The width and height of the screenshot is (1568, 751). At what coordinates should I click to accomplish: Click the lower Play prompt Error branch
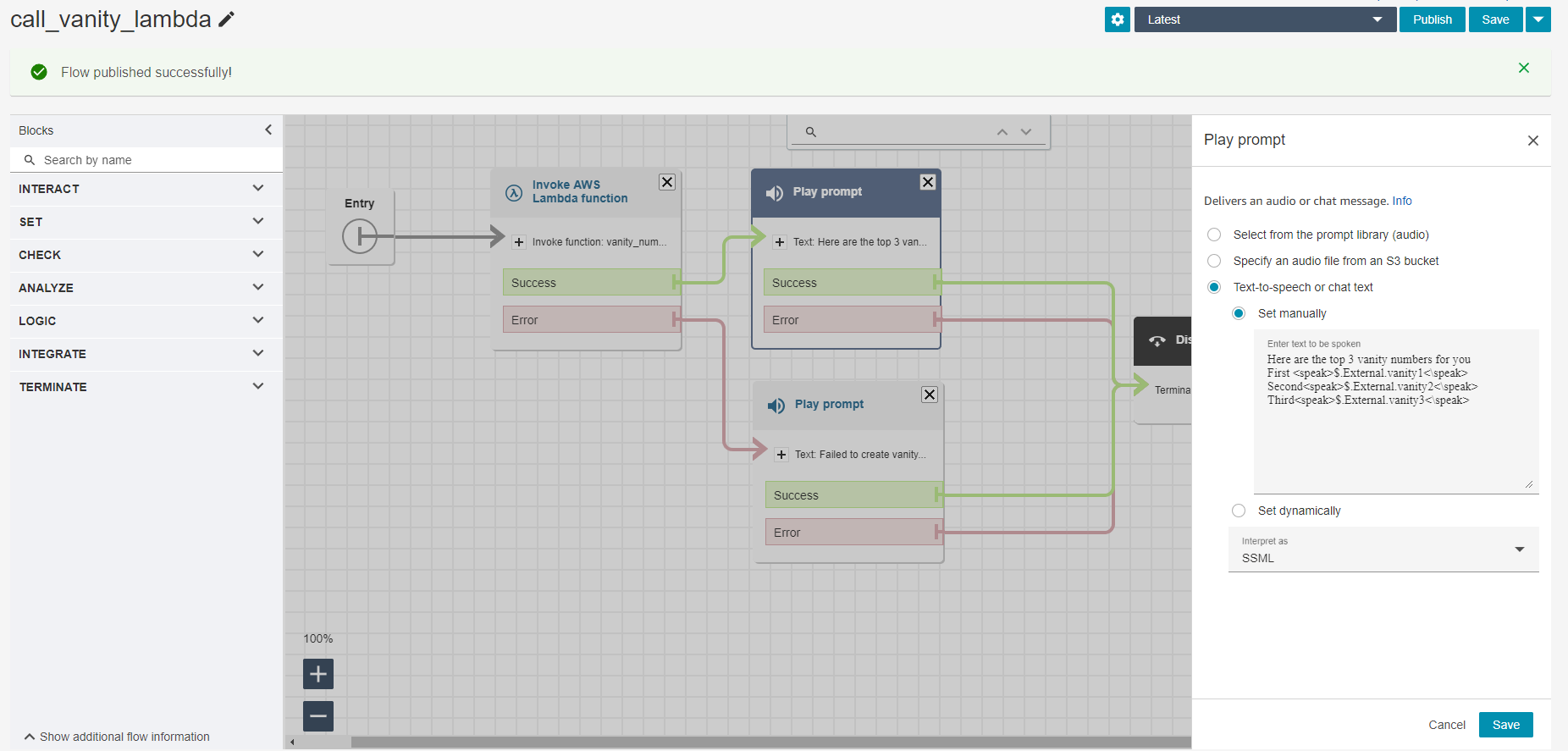point(853,533)
